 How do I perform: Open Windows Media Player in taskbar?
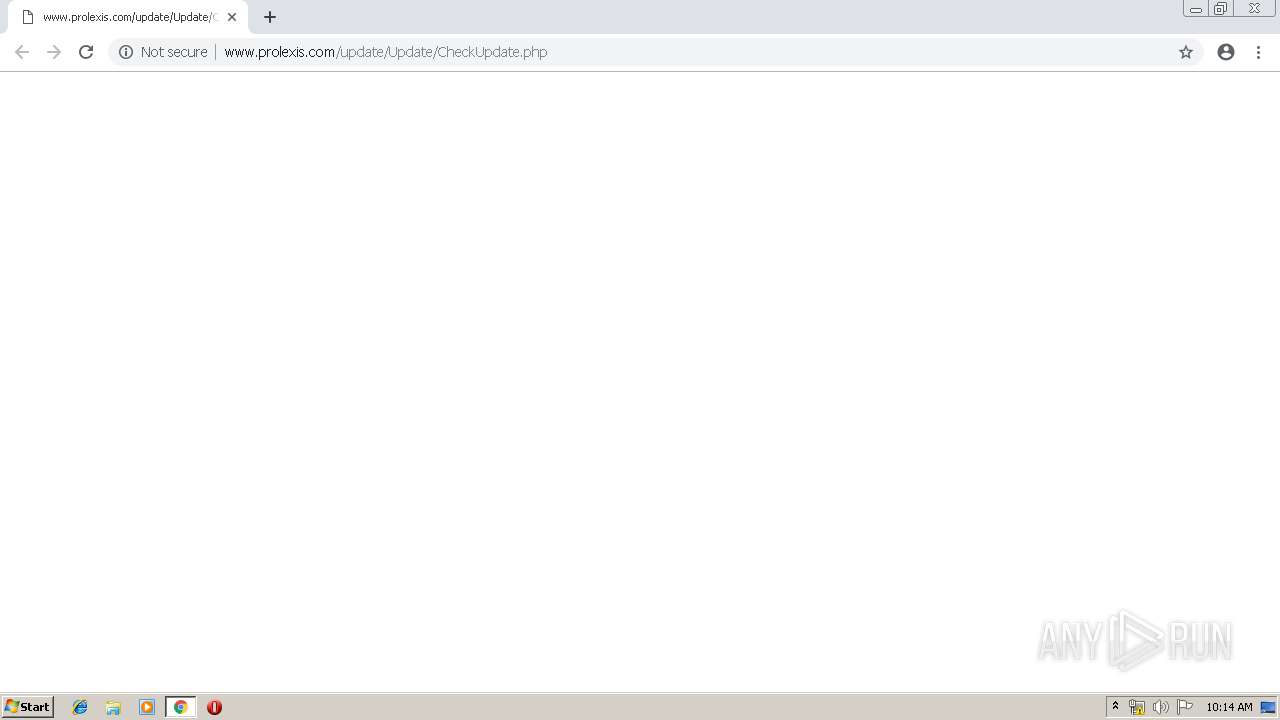(147, 707)
